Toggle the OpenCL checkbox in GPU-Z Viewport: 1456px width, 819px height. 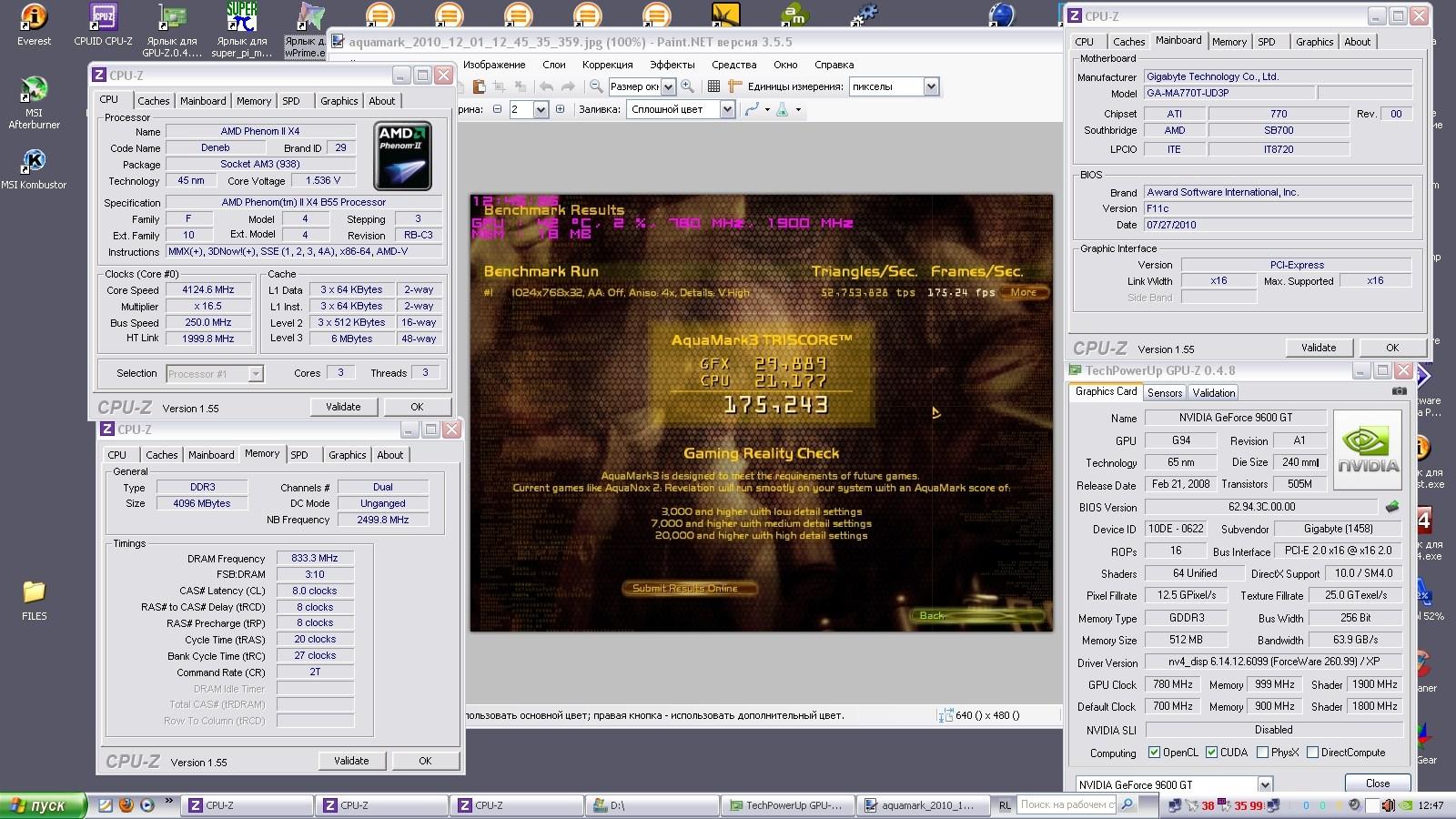(x=1154, y=753)
